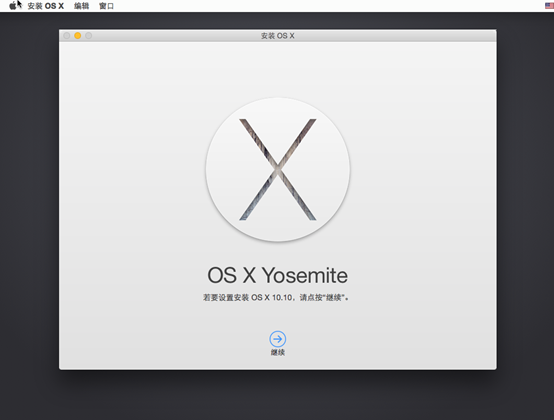This screenshot has width=554, height=420.
Task: Open the 编辑 menu
Action: [x=82, y=6]
